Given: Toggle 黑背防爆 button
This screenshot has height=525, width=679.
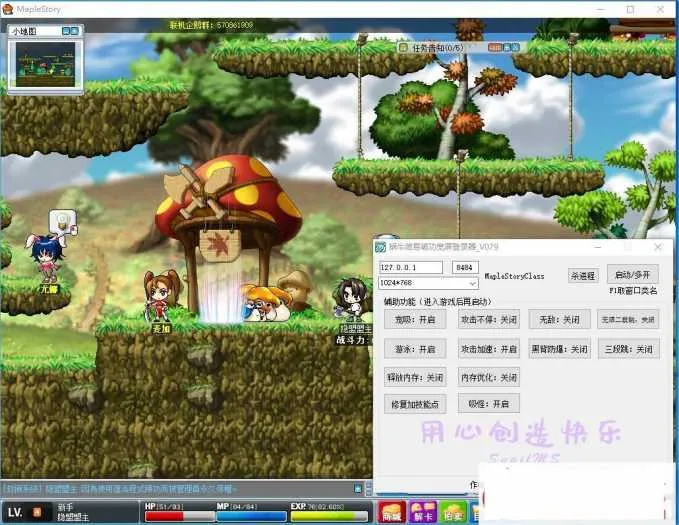Looking at the screenshot, I should pyautogui.click(x=559, y=349).
